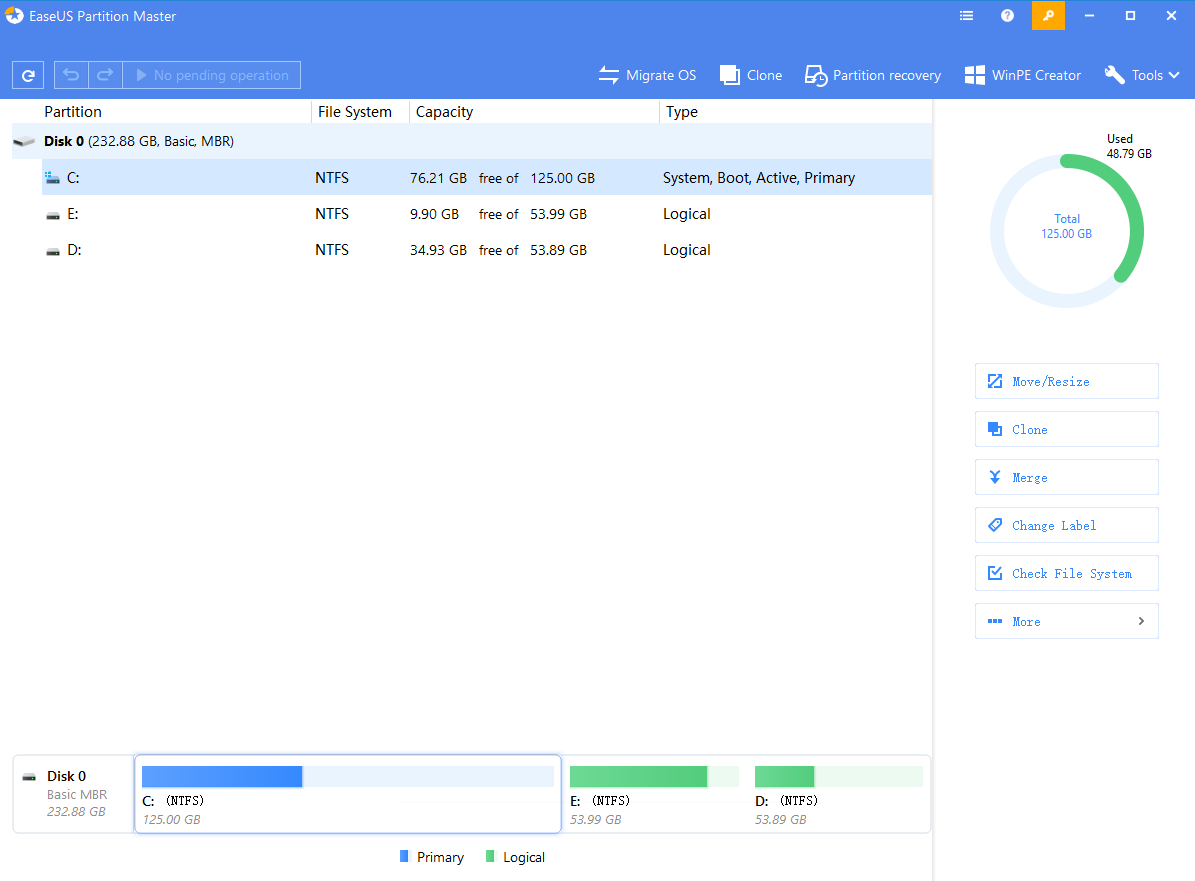Image resolution: width=1195 pixels, height=881 pixels.
Task: Open the help question mark icon
Action: point(1007,16)
